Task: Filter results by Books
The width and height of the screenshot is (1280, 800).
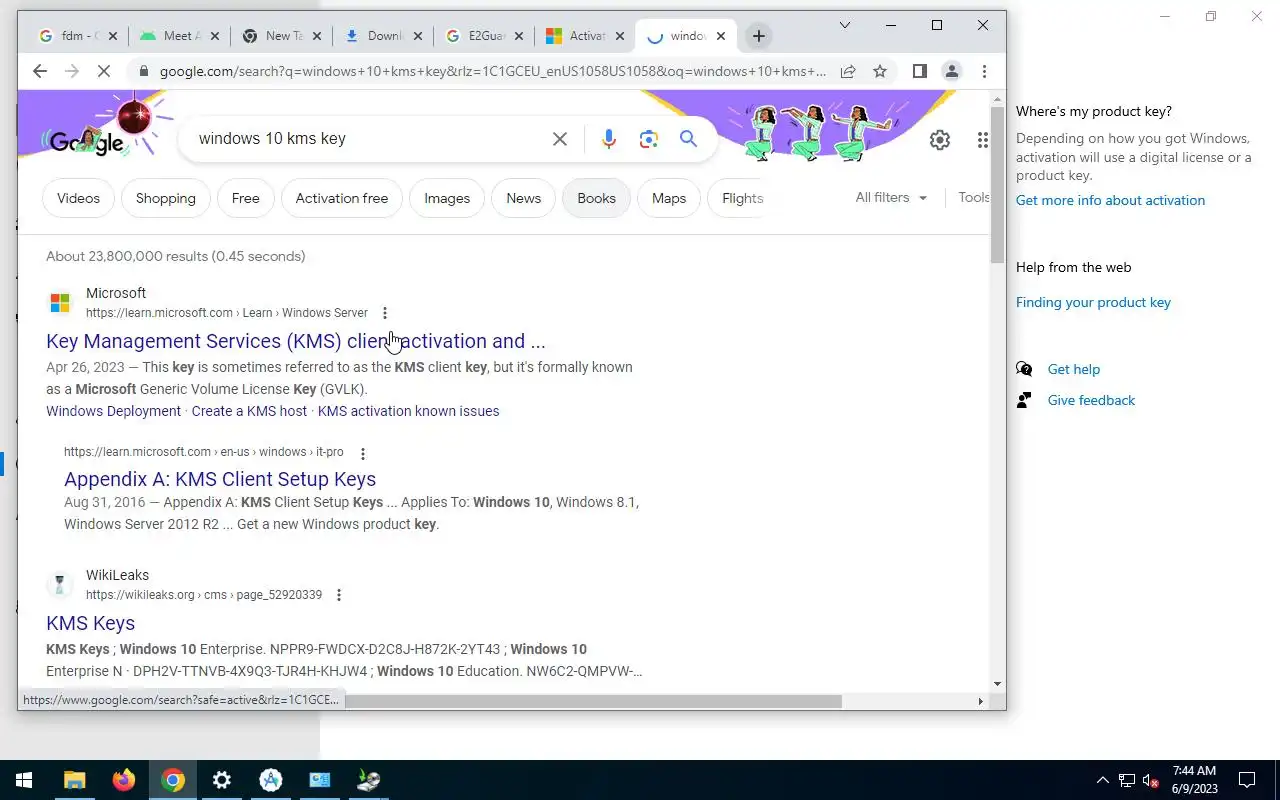Action: coord(596,198)
